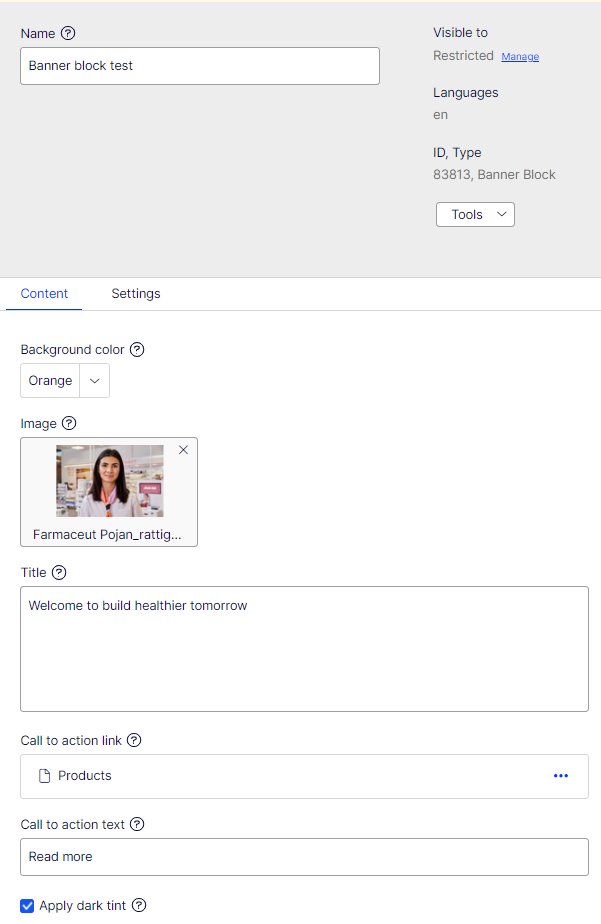Click the help icon beside Apply dark tint
601x924 pixels.
coord(139,905)
